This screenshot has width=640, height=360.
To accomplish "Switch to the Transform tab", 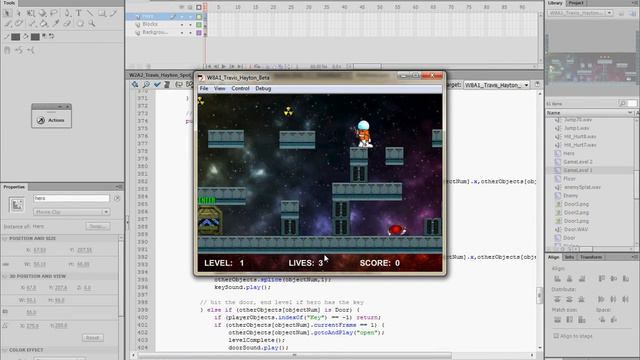I will [x=591, y=257].
